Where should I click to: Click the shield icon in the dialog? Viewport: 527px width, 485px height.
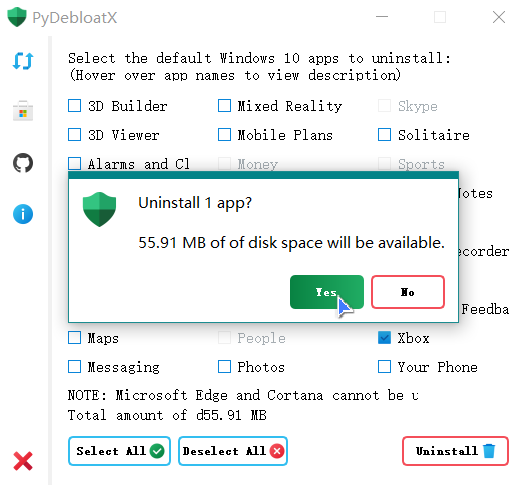pos(99,209)
